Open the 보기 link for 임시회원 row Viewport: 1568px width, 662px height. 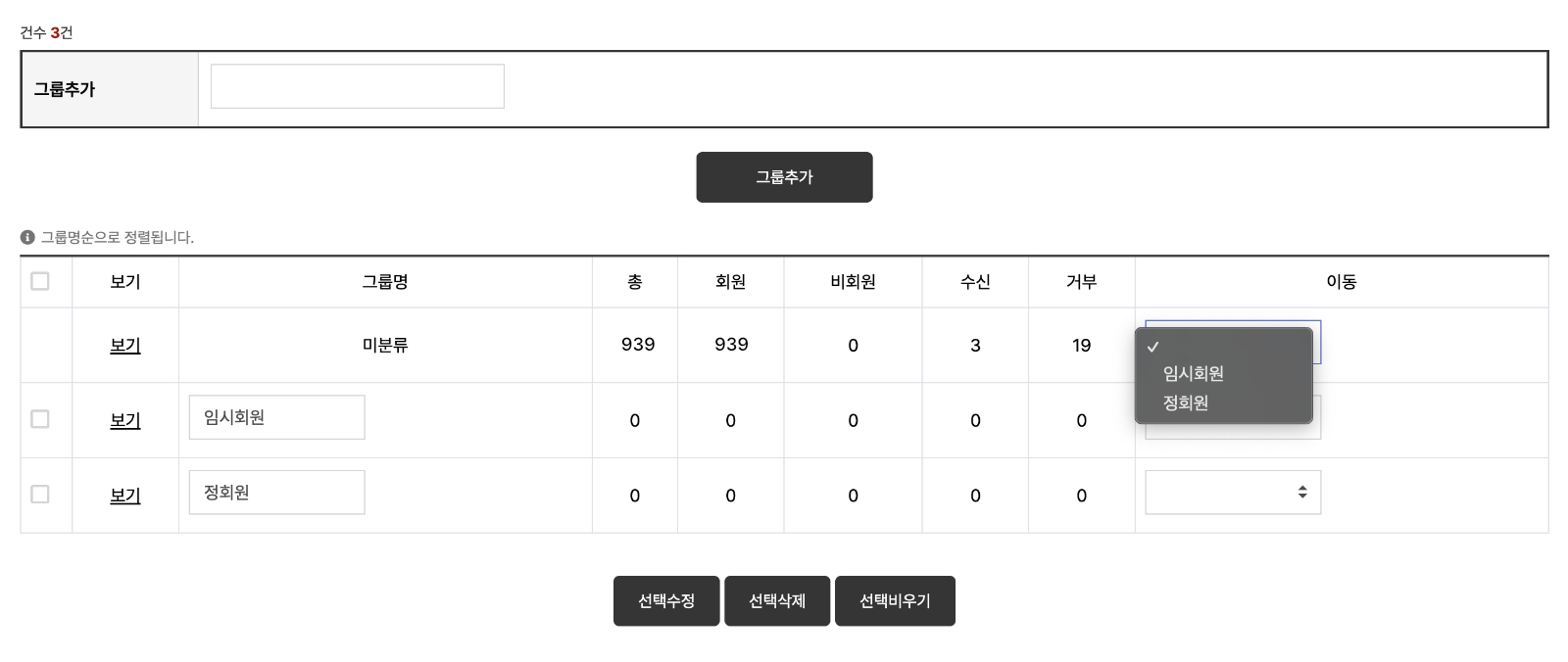pos(125,420)
